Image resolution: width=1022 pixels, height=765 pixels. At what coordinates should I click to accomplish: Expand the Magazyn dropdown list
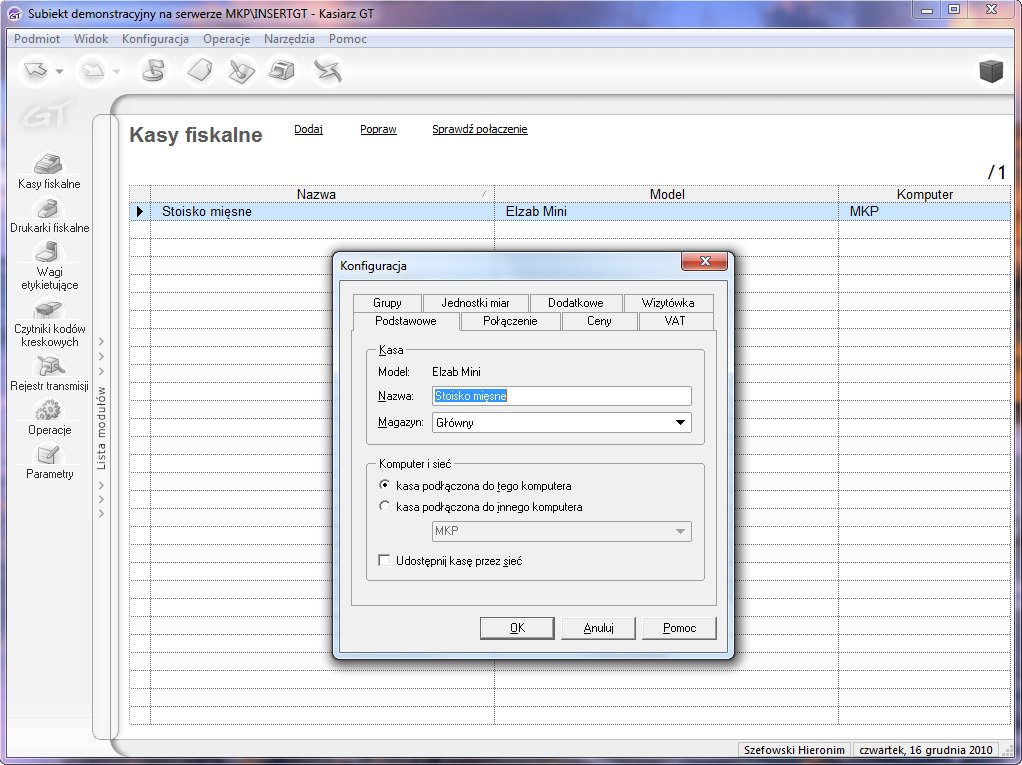[x=680, y=423]
